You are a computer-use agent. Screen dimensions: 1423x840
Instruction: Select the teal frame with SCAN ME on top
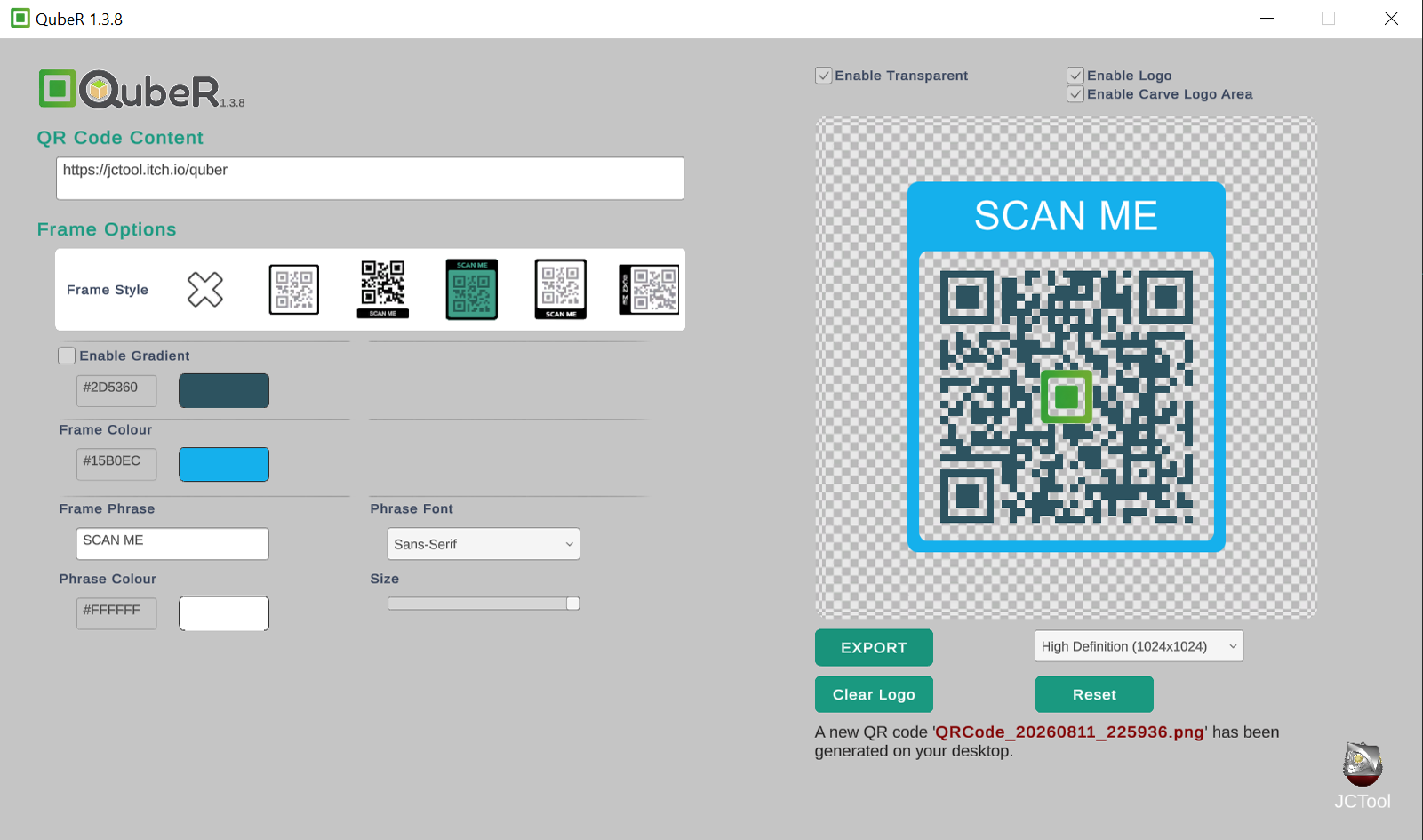(x=472, y=290)
